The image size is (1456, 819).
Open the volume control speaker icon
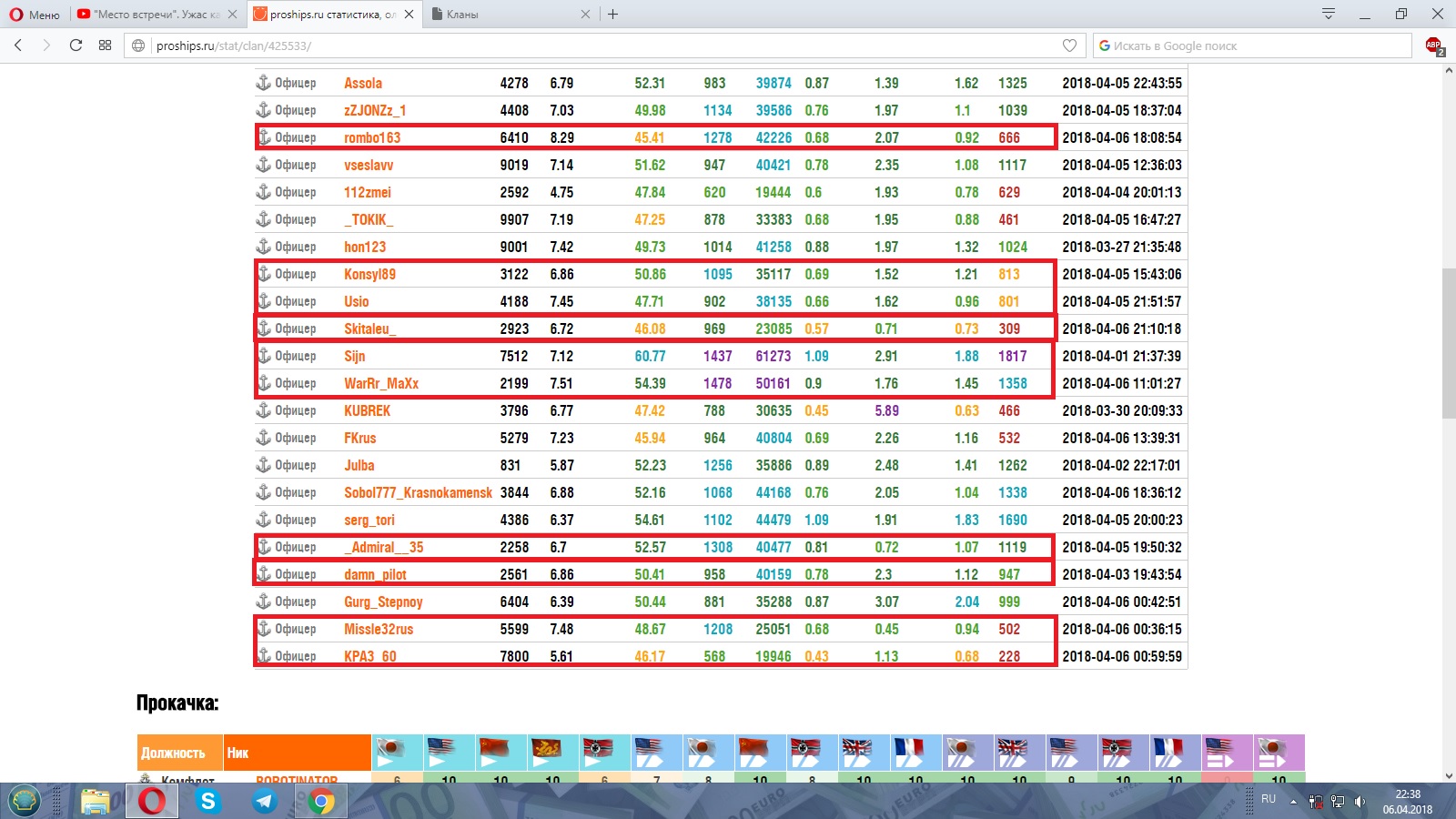1360,801
